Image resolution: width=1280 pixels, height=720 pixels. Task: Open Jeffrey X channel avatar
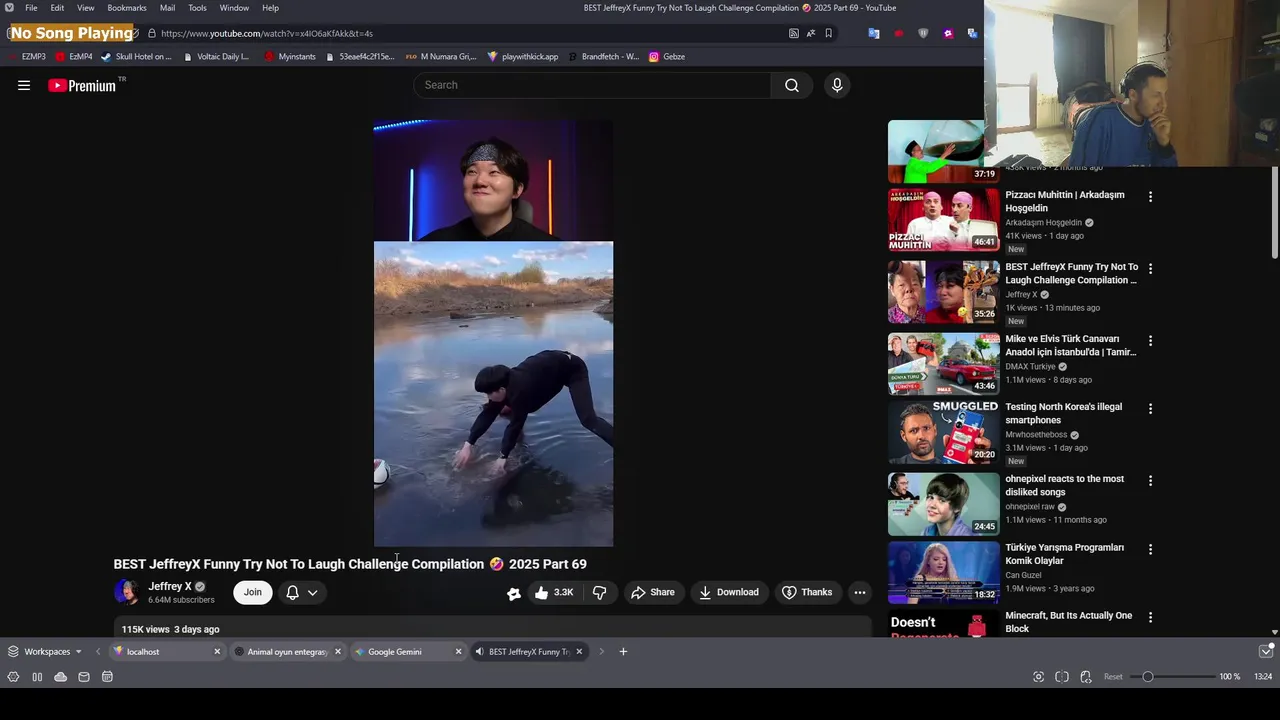click(127, 592)
